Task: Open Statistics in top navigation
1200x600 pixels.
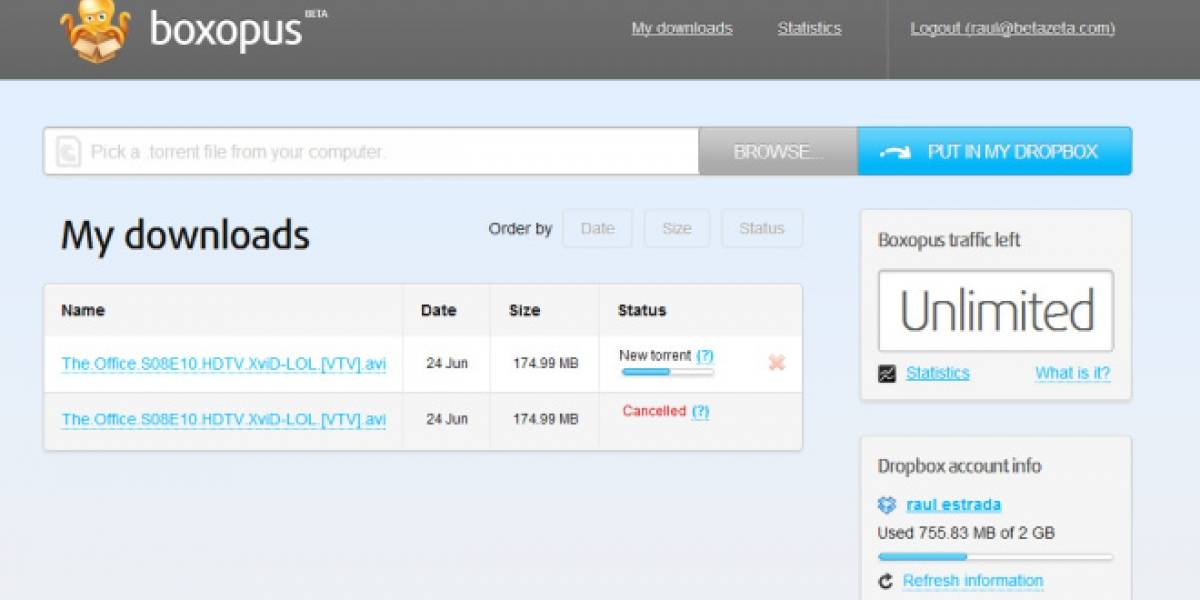Action: click(x=809, y=28)
